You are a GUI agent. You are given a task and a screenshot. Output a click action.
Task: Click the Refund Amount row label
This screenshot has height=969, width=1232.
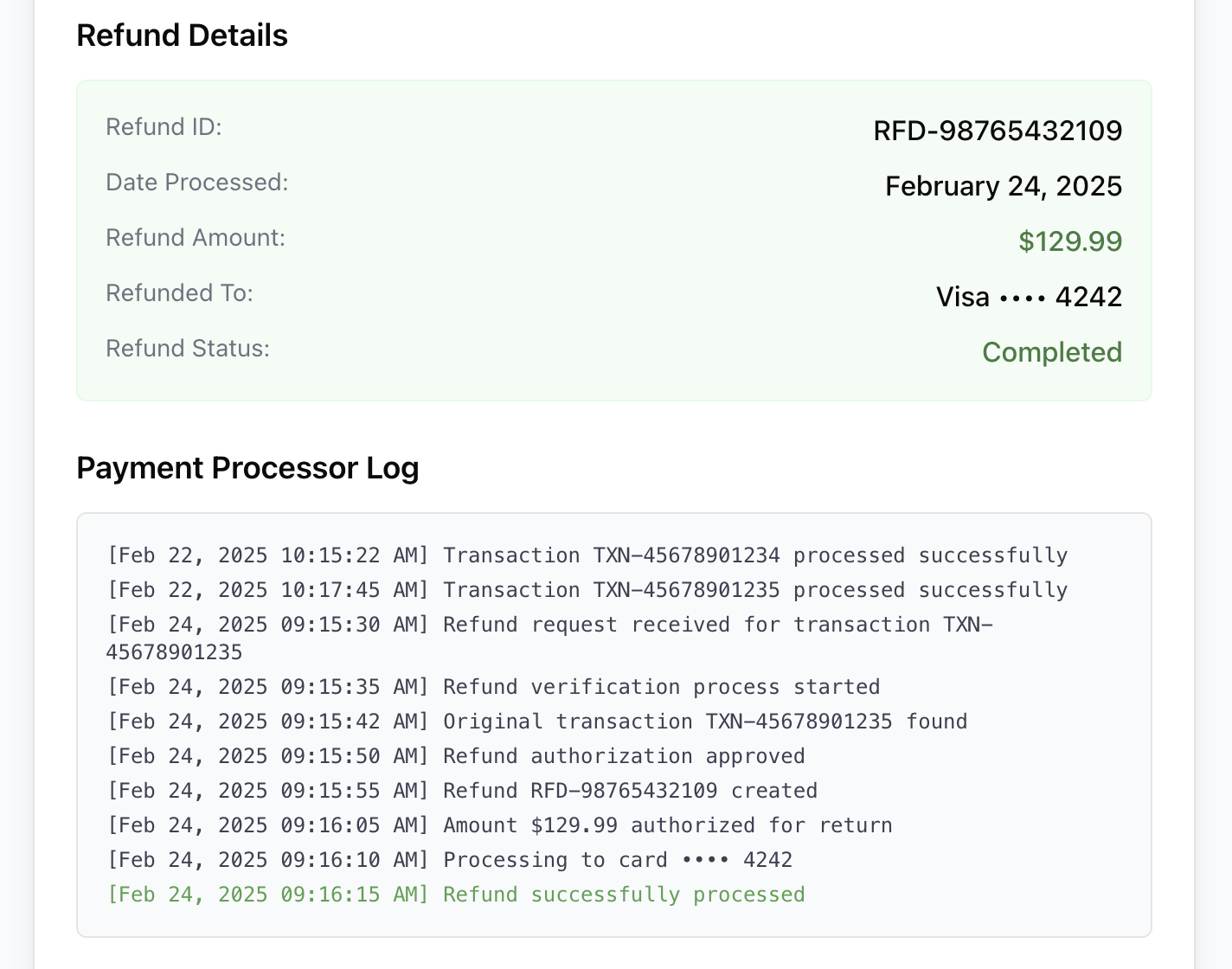[x=196, y=237]
